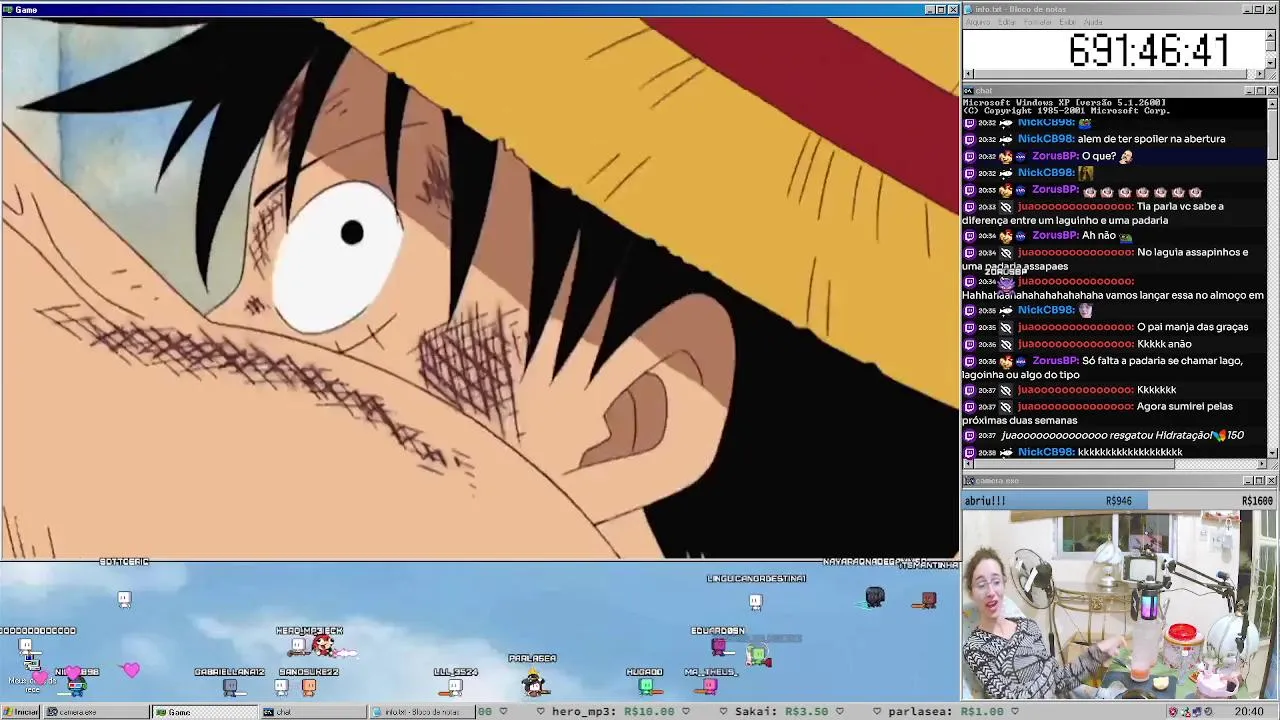Close the camera.exe window

pos(1272,481)
